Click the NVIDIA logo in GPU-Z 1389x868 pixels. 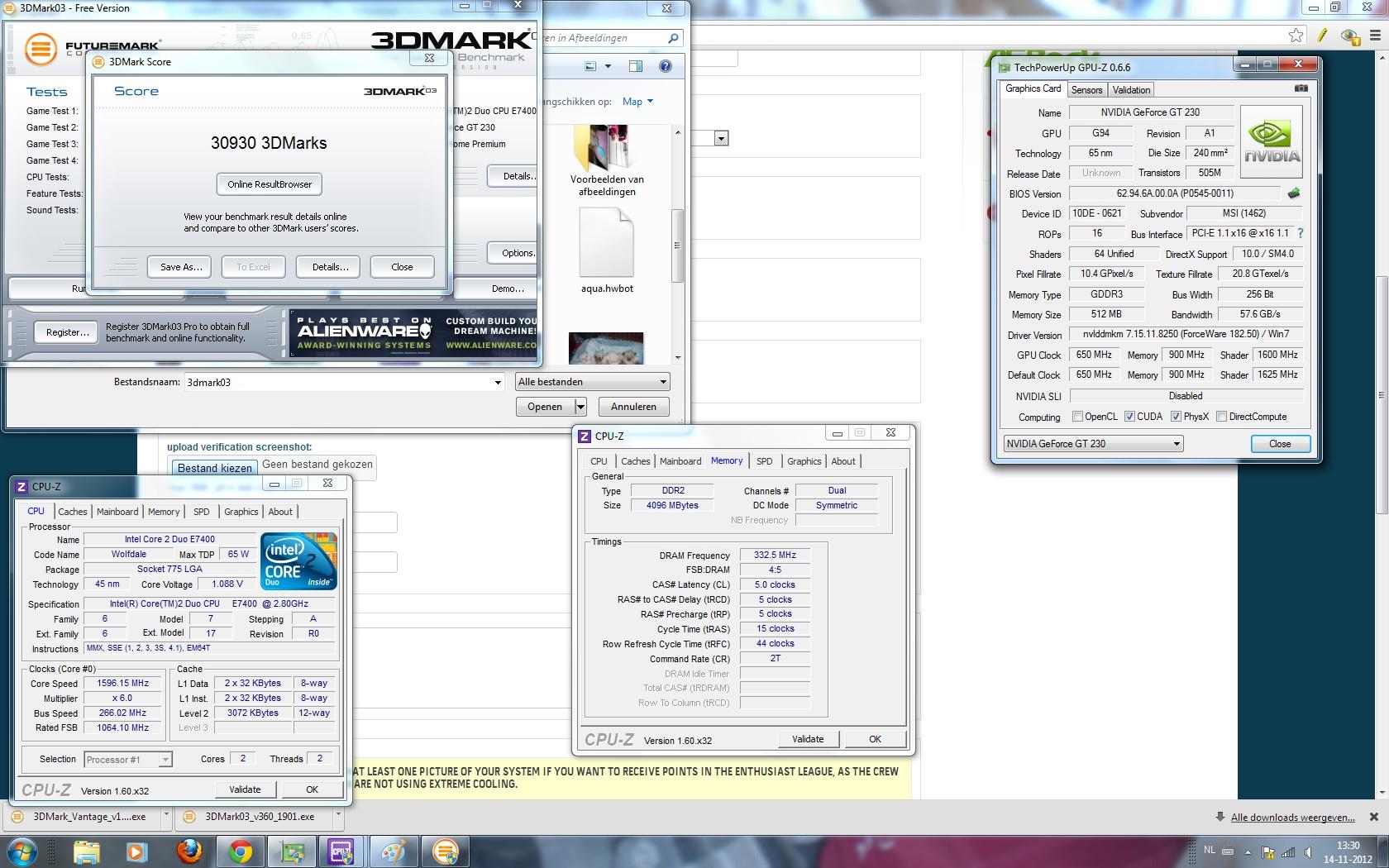1272,141
